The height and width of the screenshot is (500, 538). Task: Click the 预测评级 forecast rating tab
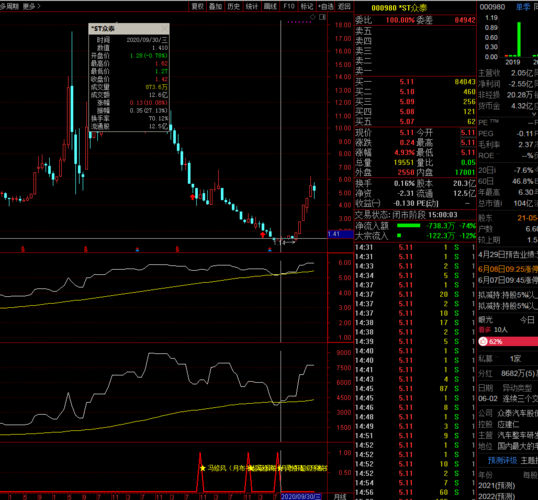(x=502, y=461)
